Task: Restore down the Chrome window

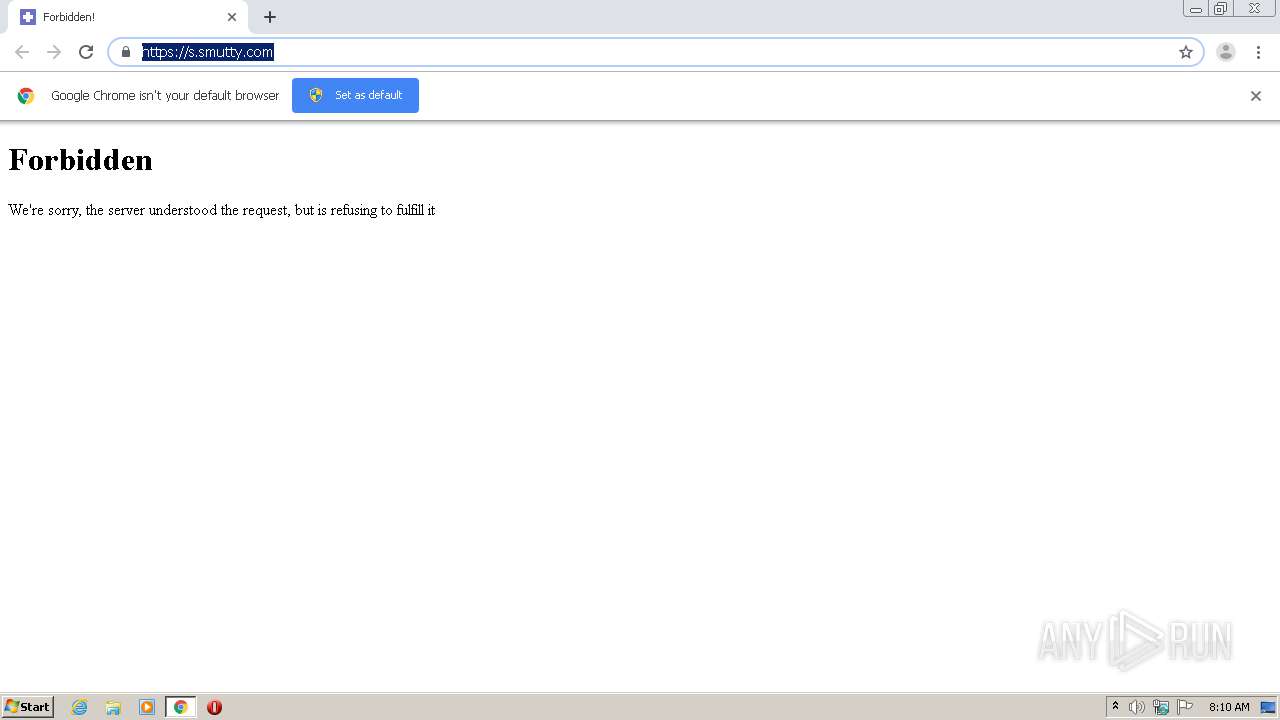Action: pos(1220,9)
